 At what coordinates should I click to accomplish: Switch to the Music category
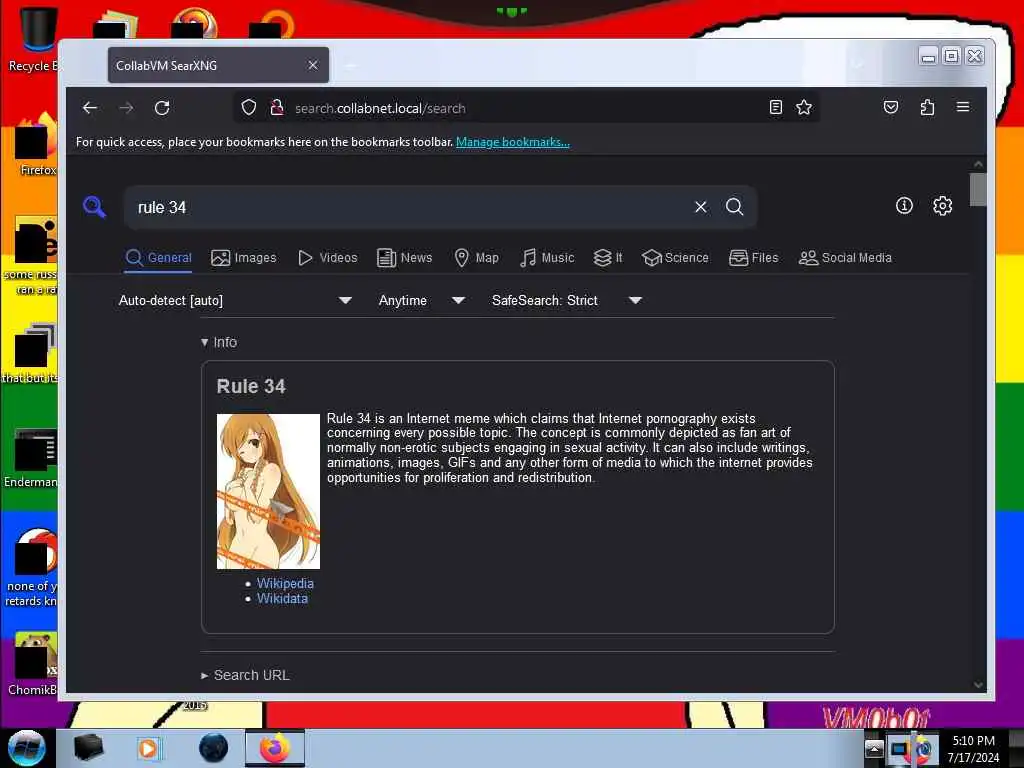tap(547, 258)
